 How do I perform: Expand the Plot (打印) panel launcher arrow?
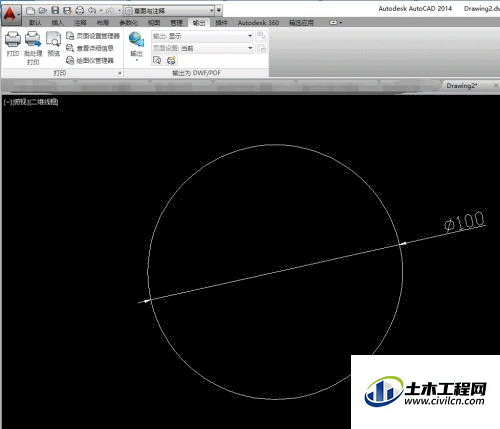[120, 73]
